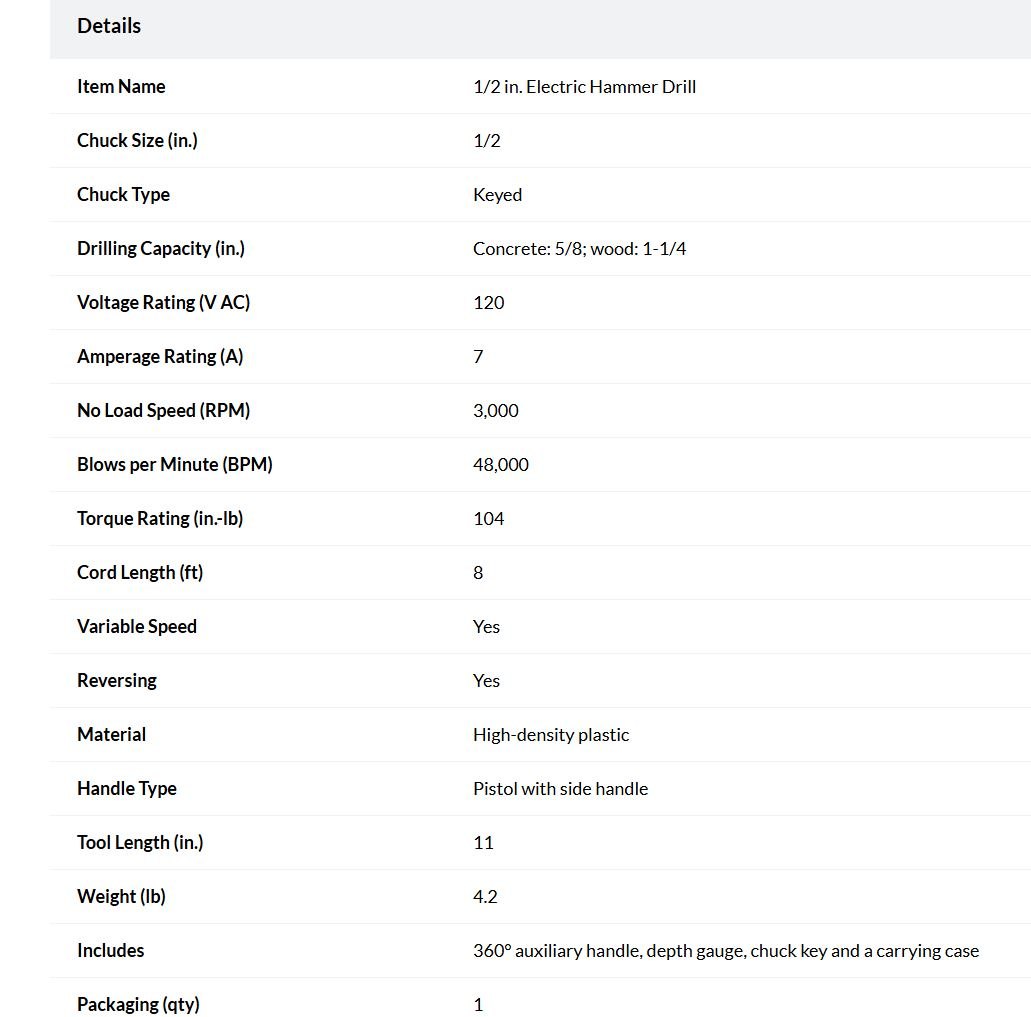Image resolution: width=1031 pixels, height=1017 pixels.
Task: Select the Pistol with side handle value
Action: point(560,789)
